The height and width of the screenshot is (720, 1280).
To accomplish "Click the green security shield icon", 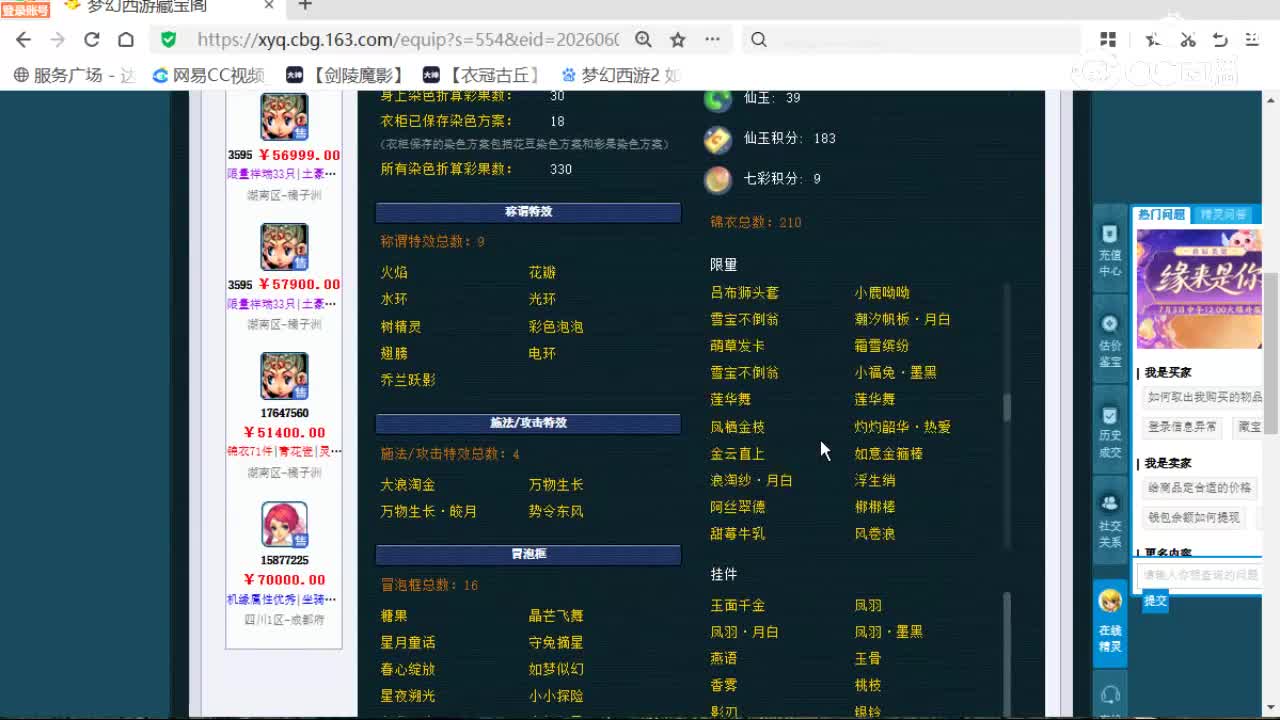I will pyautogui.click(x=168, y=40).
